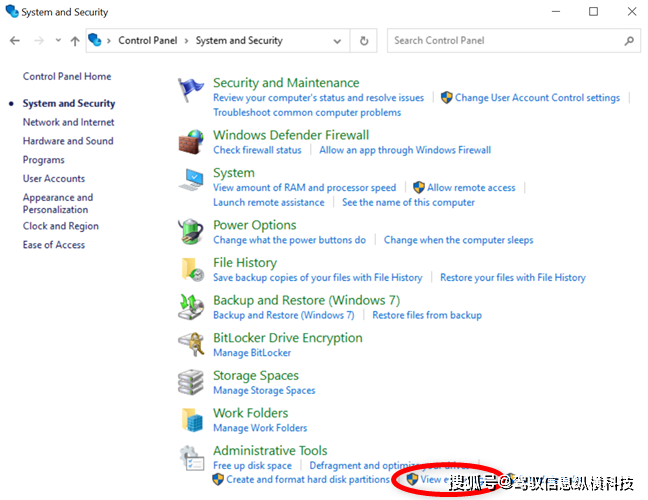Open Windows Defender Firewall heading
This screenshot has width=648, height=500.
tap(291, 135)
